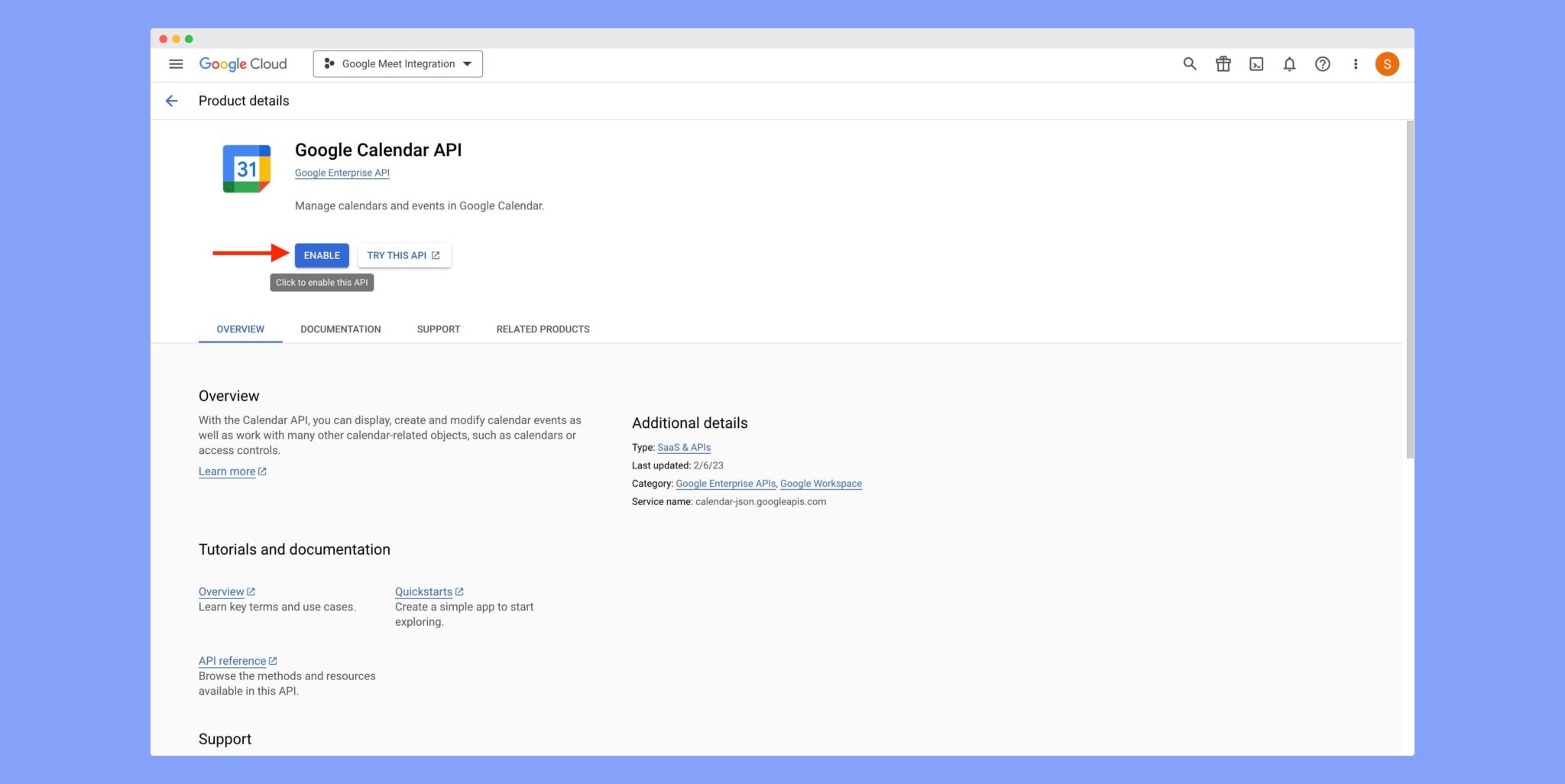Open the SaaS & APIs type link
Image resolution: width=1565 pixels, height=784 pixels.
click(682, 447)
